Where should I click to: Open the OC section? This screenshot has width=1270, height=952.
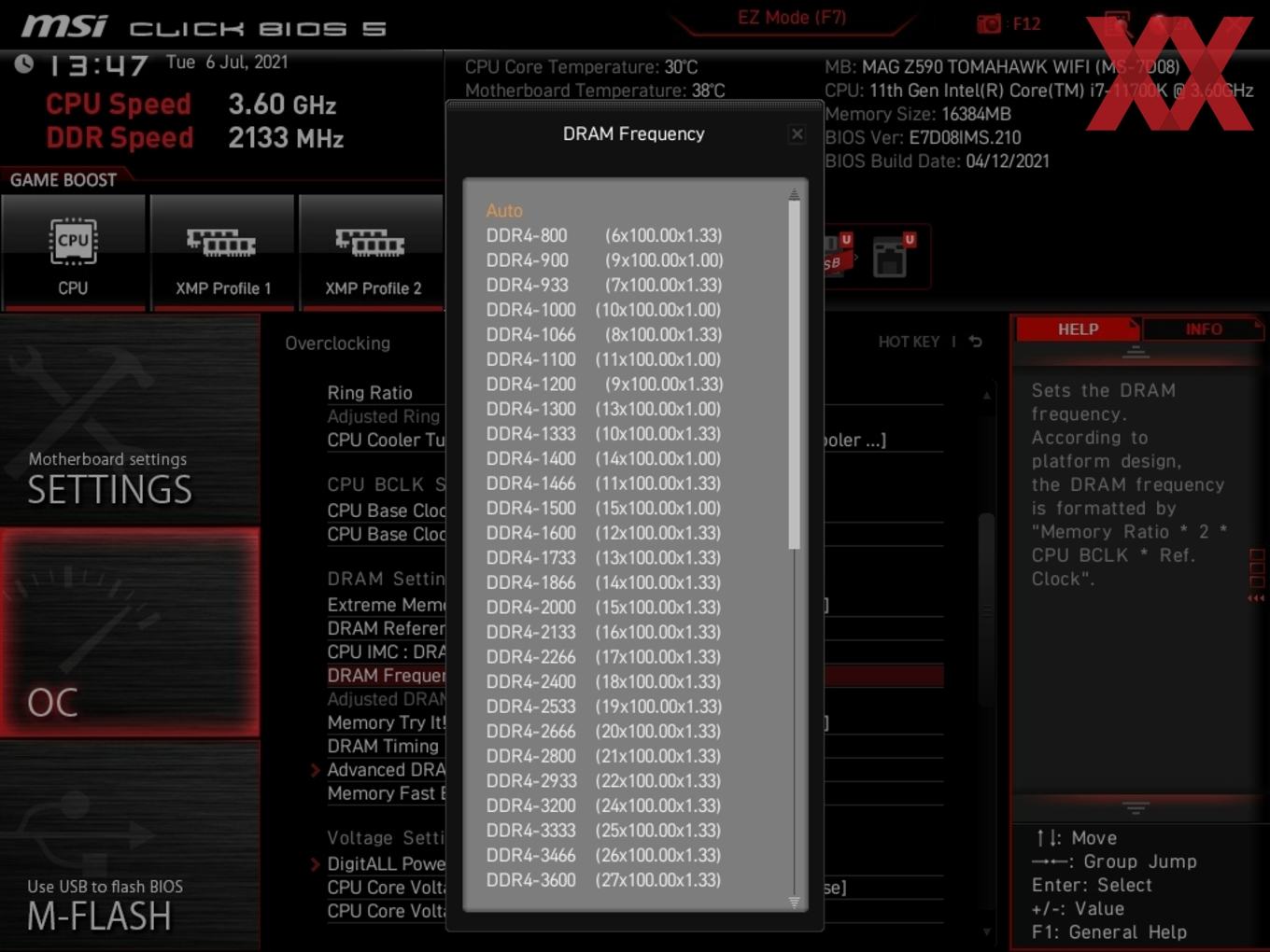(x=130, y=633)
